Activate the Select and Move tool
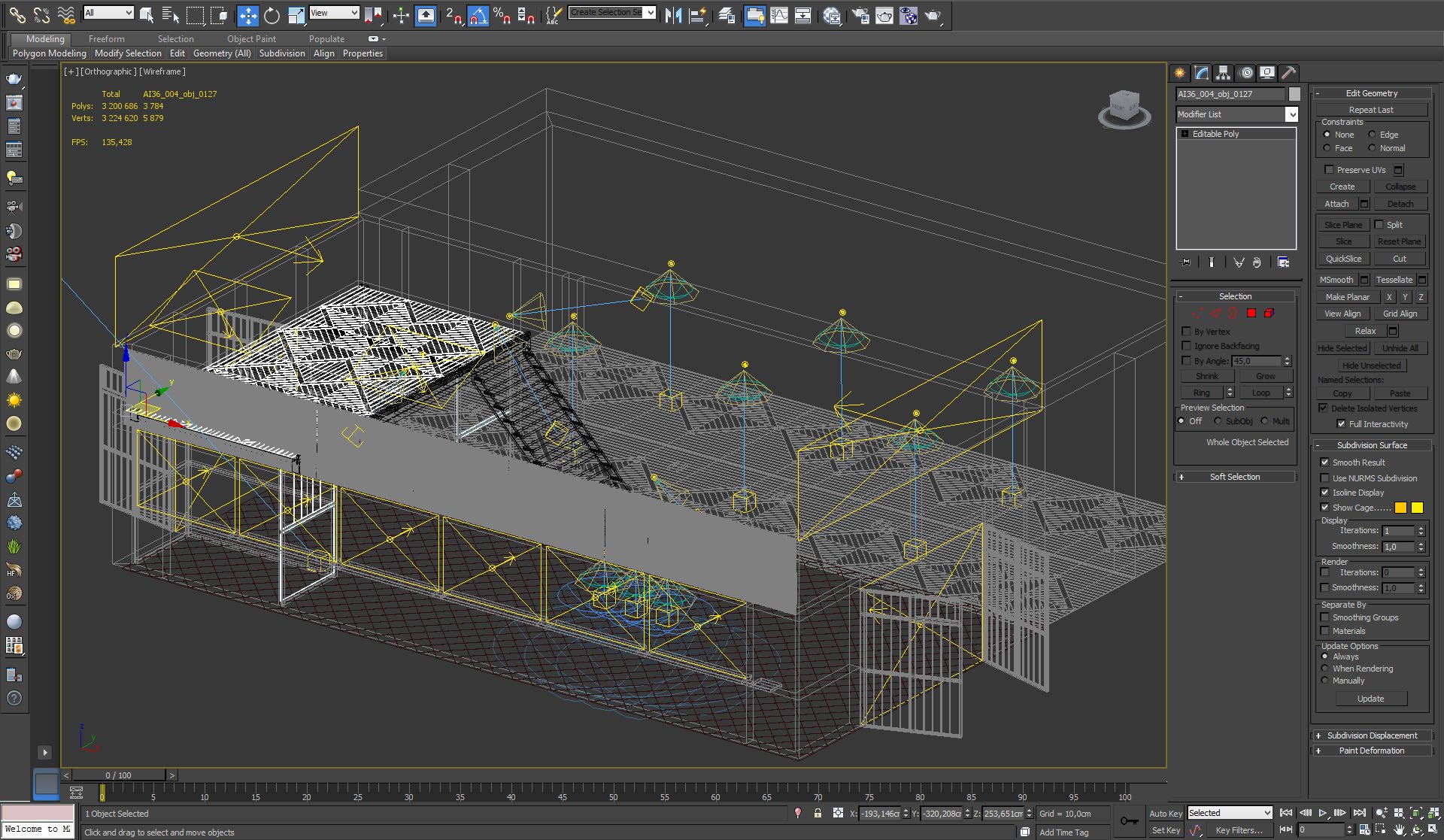The width and height of the screenshot is (1444, 840). 247,15
